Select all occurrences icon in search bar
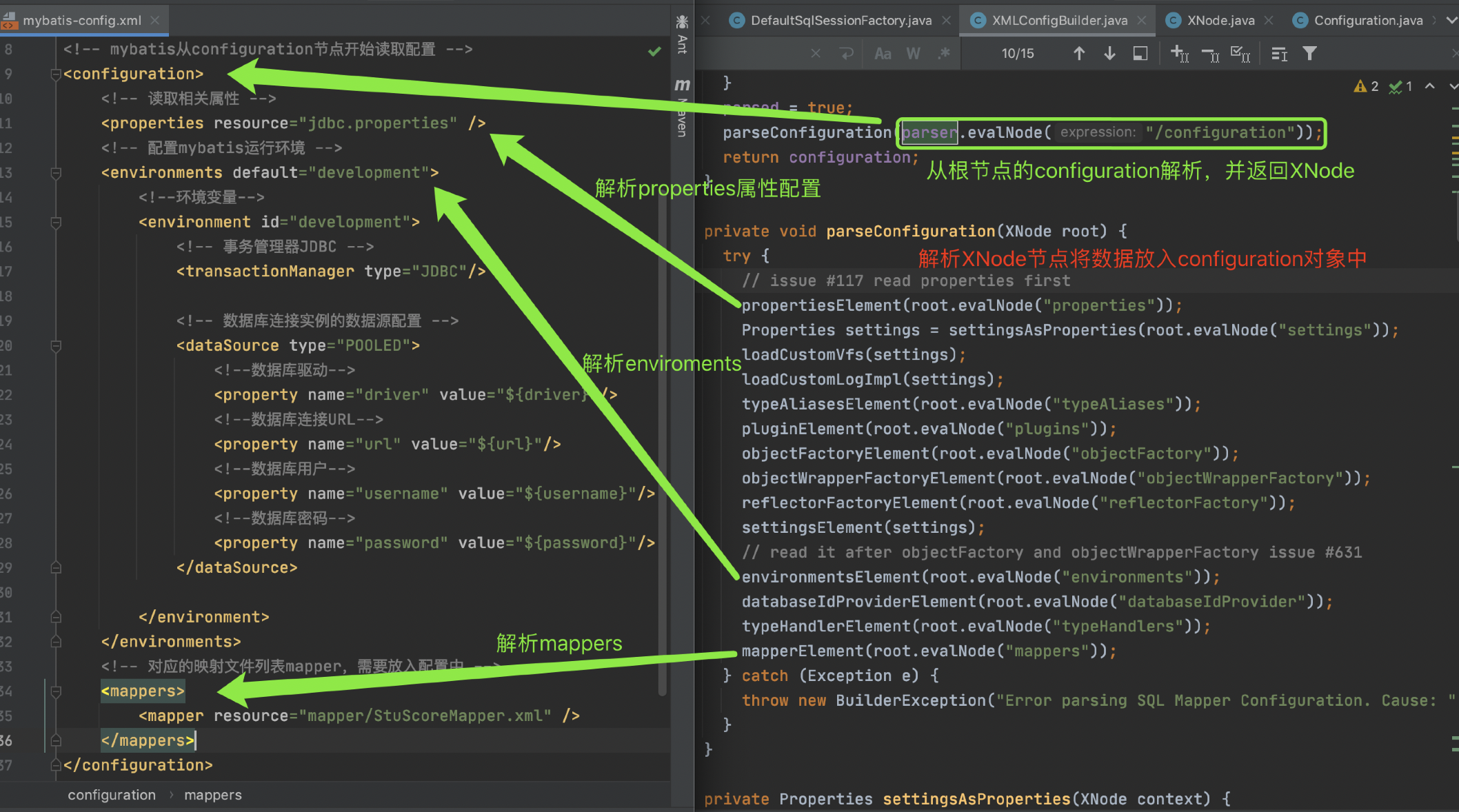This screenshot has height=812, width=1459. (x=1240, y=54)
